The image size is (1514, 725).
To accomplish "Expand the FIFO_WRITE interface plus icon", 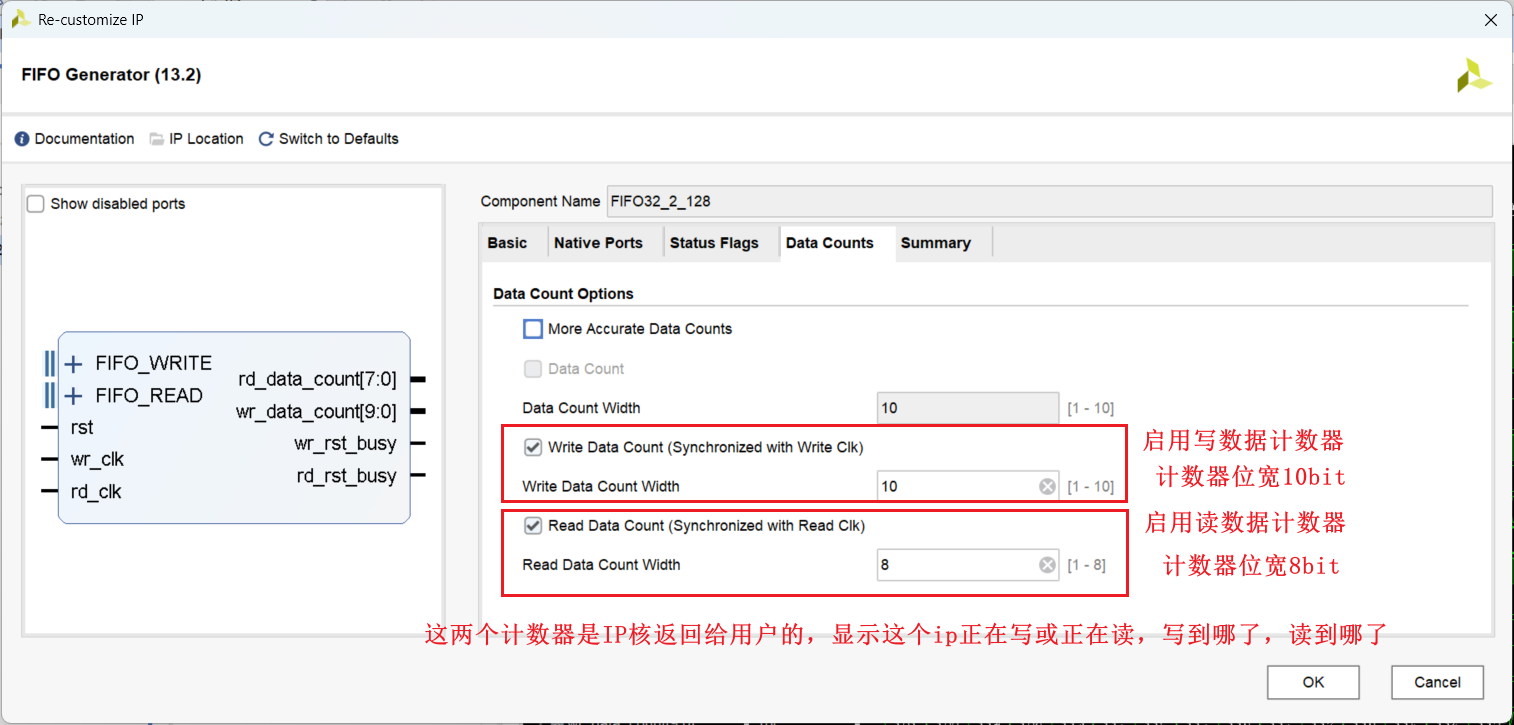I will coord(73,364).
